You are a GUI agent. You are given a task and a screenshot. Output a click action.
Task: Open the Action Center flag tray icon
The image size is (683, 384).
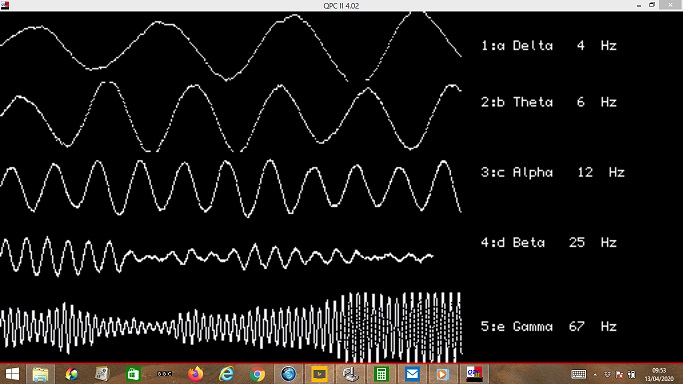[619, 374]
